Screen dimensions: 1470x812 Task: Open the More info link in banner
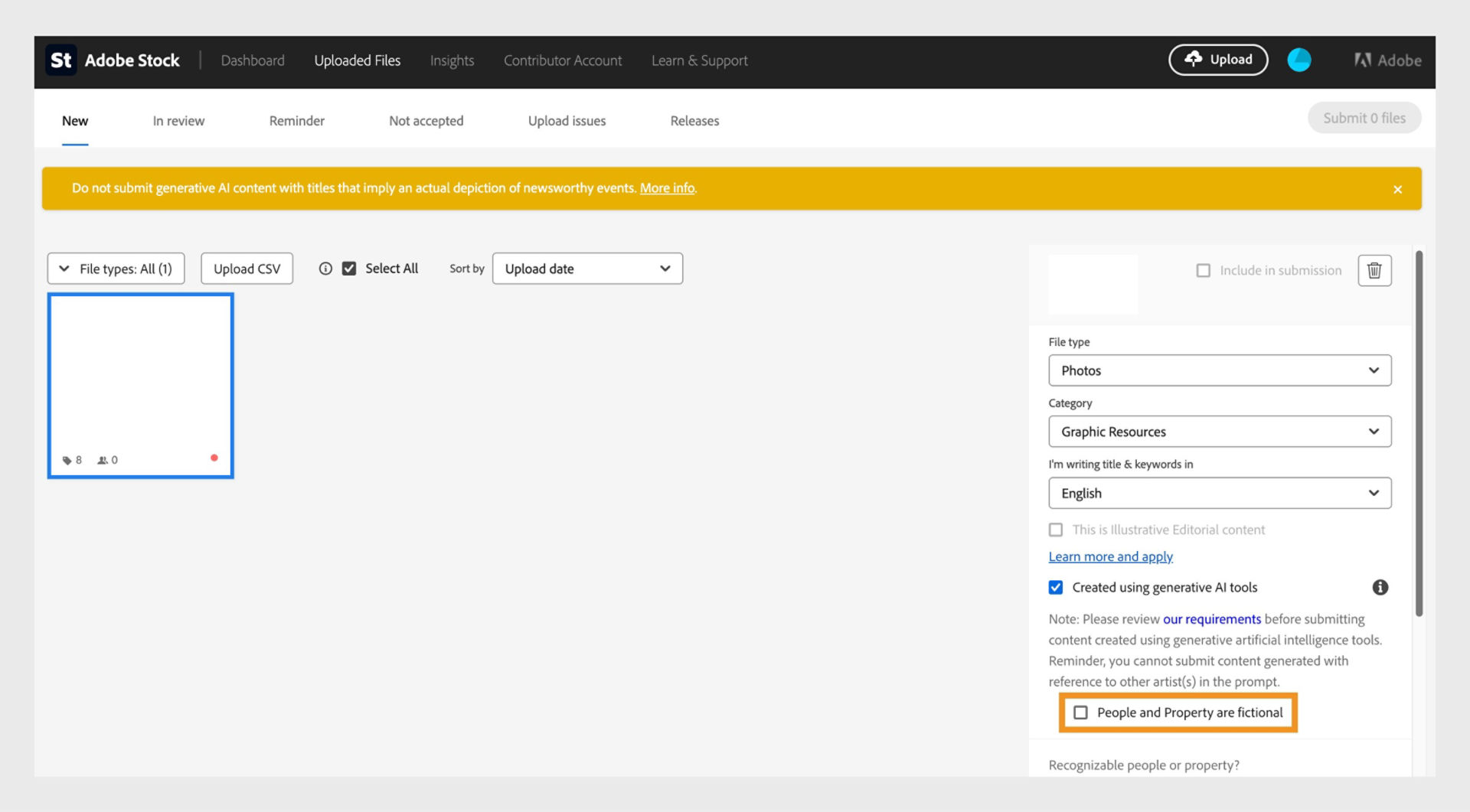(x=667, y=188)
